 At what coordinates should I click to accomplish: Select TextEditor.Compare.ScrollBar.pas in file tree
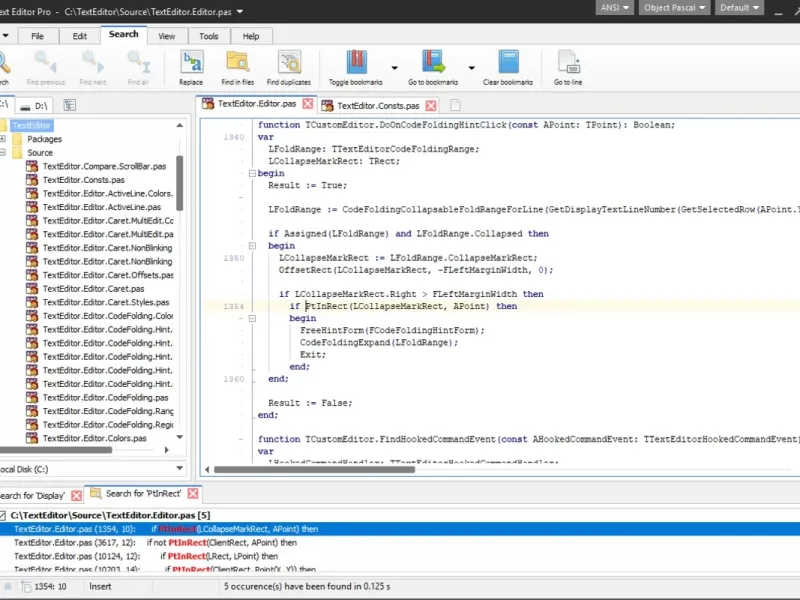point(104,166)
